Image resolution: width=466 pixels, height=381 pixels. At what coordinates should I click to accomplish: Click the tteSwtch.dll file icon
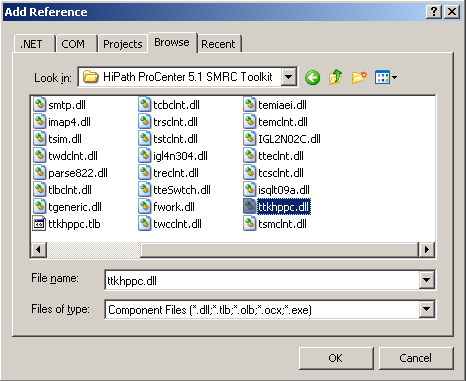[144, 189]
